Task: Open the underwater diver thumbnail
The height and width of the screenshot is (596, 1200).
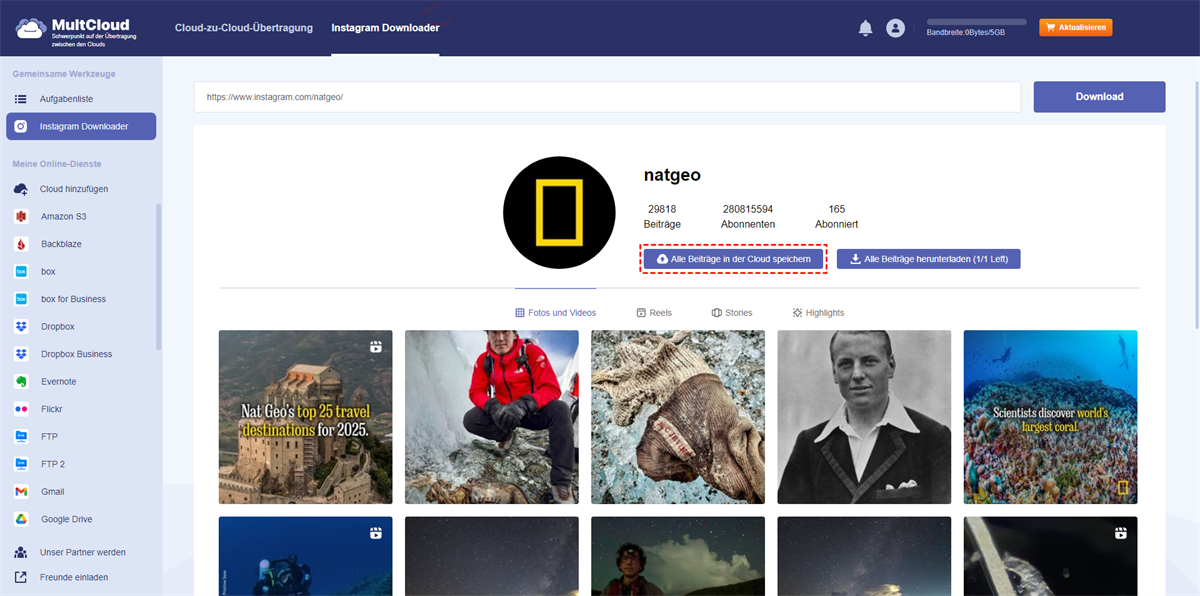Action: 305,556
